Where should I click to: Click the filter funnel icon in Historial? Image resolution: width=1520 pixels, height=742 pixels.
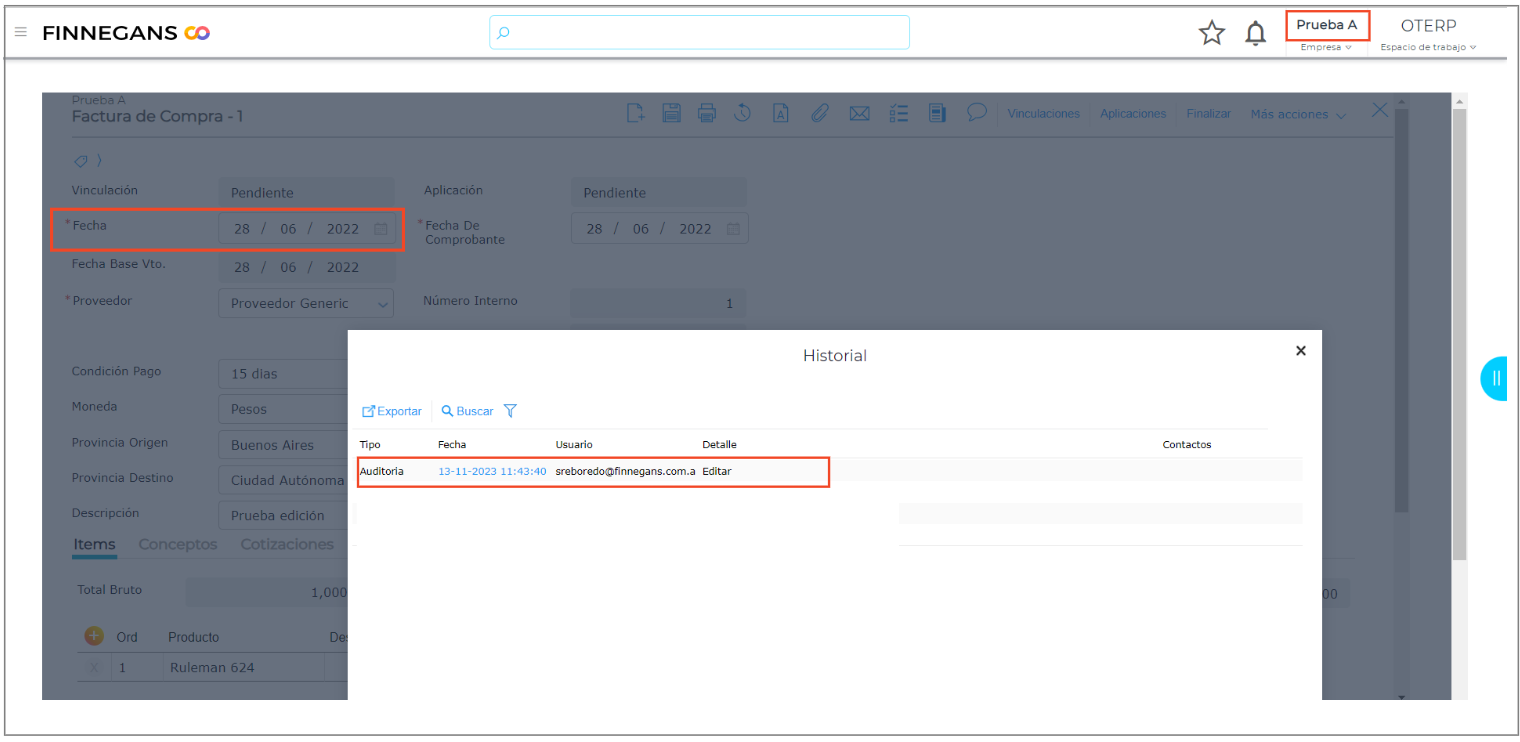point(510,411)
